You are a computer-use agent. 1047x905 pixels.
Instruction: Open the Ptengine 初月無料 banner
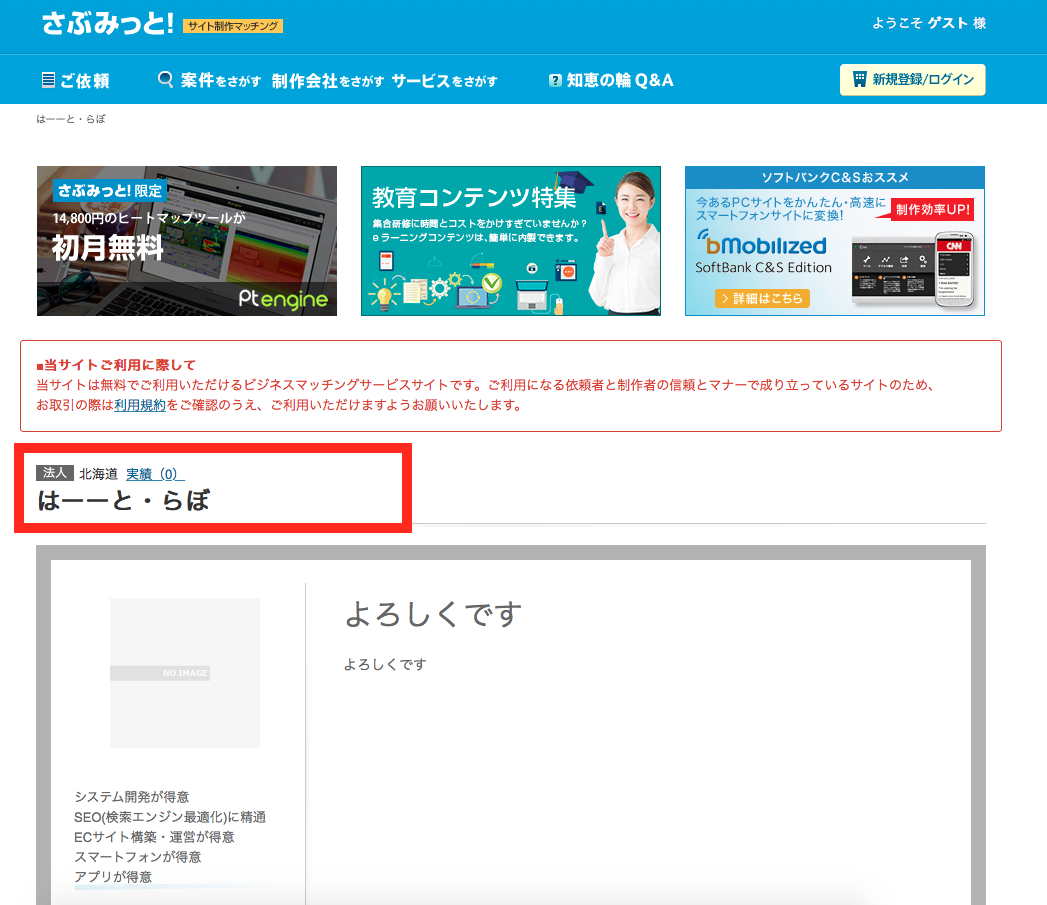pyautogui.click(x=187, y=241)
